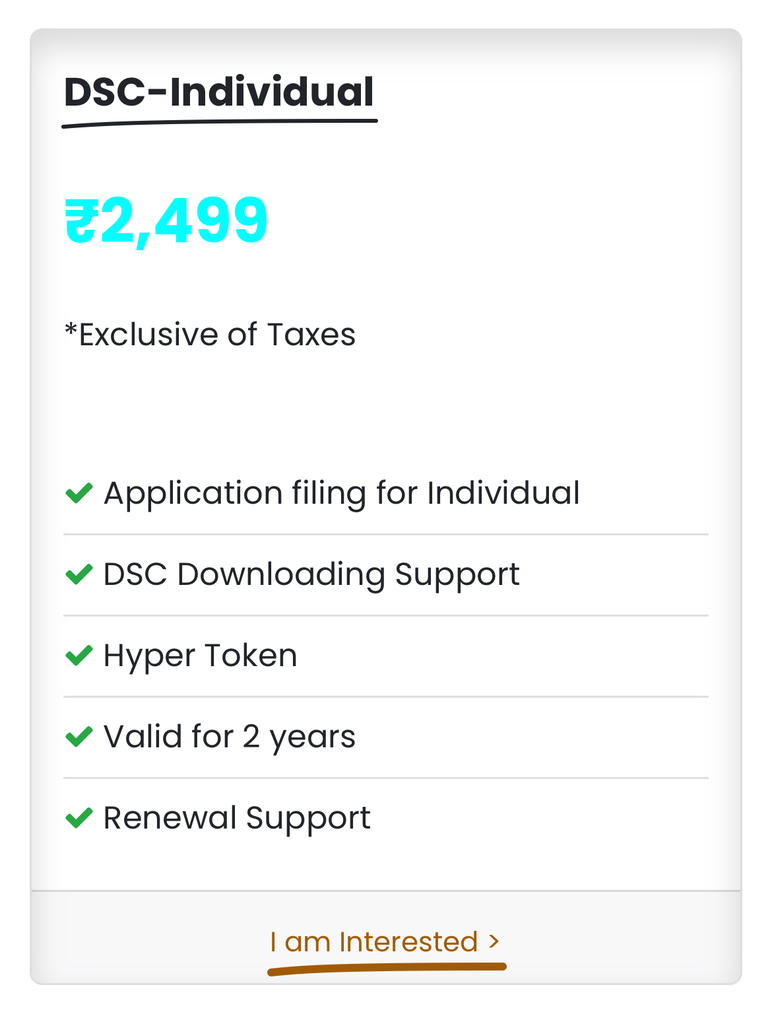772x1024 pixels.
Task: Click the arrow chevron after I am Interested
Action: pyautogui.click(x=494, y=941)
